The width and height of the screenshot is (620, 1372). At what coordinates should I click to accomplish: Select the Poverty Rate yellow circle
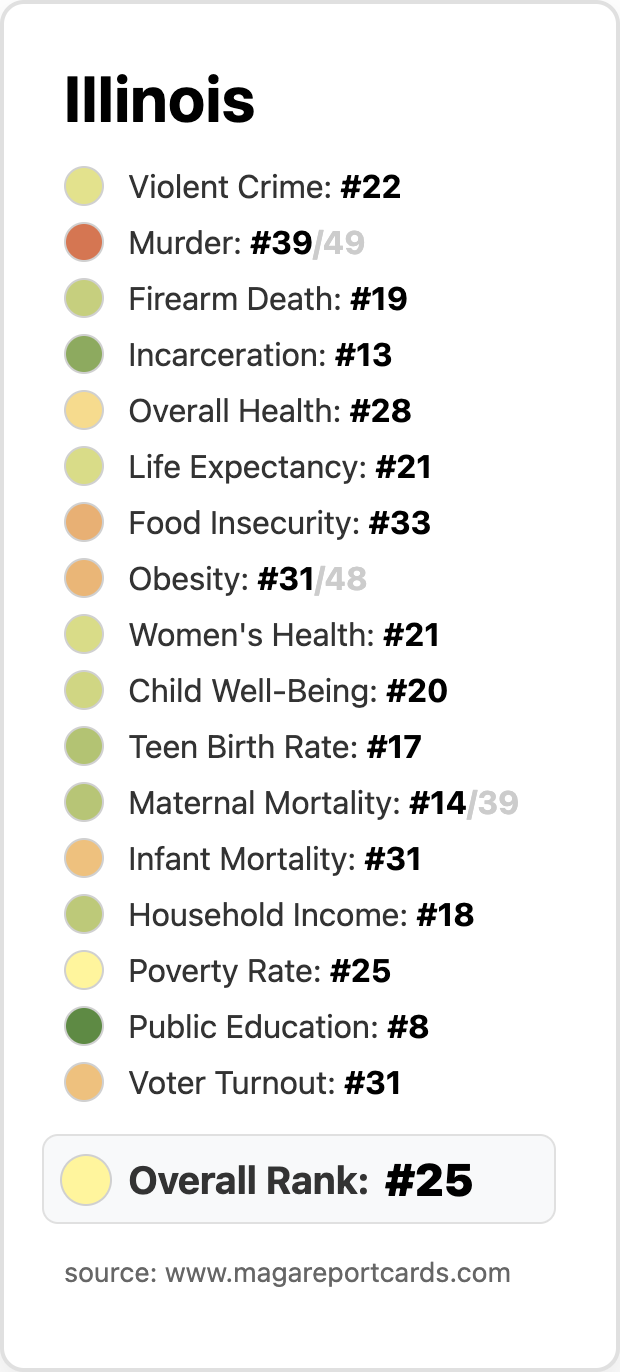coord(84,971)
